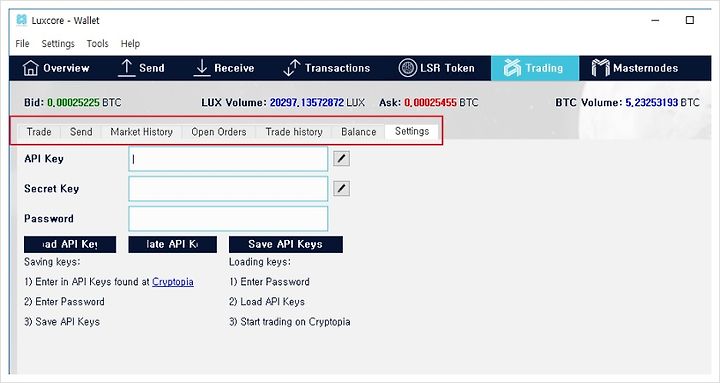Switch to Open Orders sub-tab
The width and height of the screenshot is (720, 383).
[219, 132]
